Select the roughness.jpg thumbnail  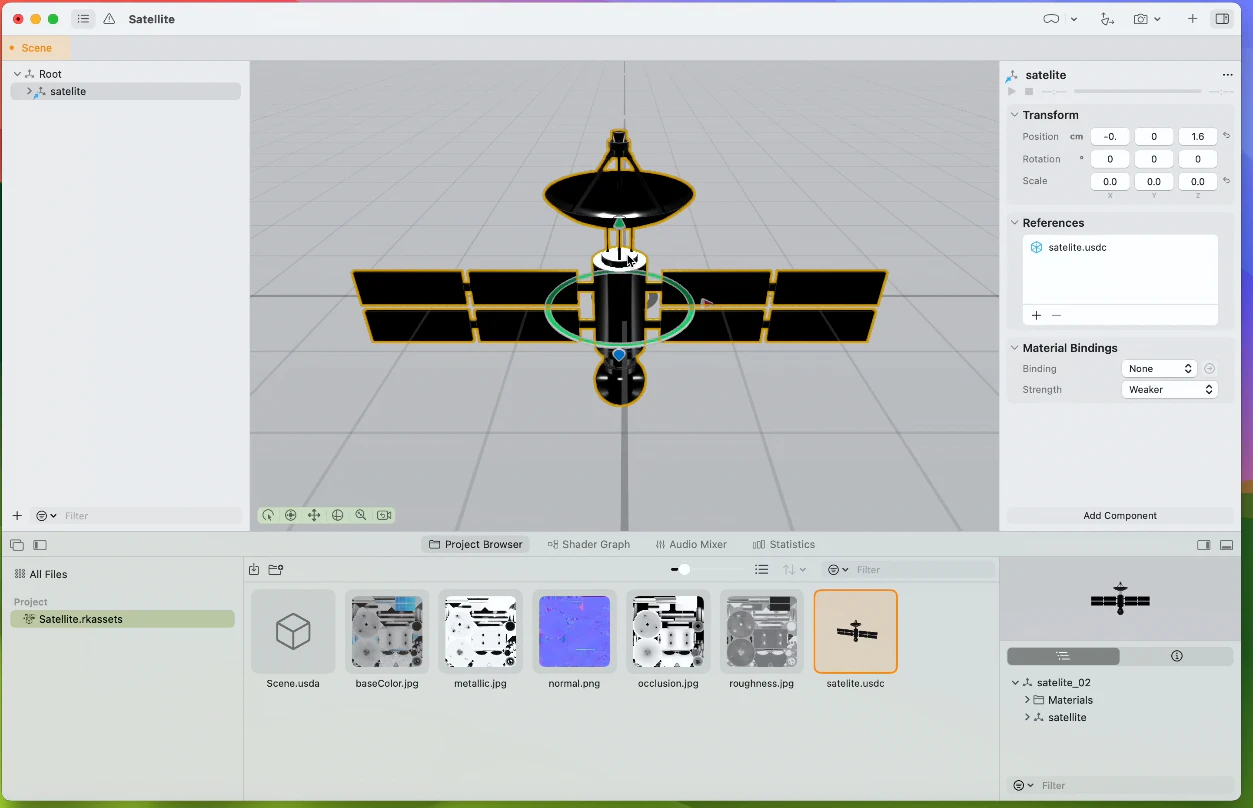[x=762, y=631]
